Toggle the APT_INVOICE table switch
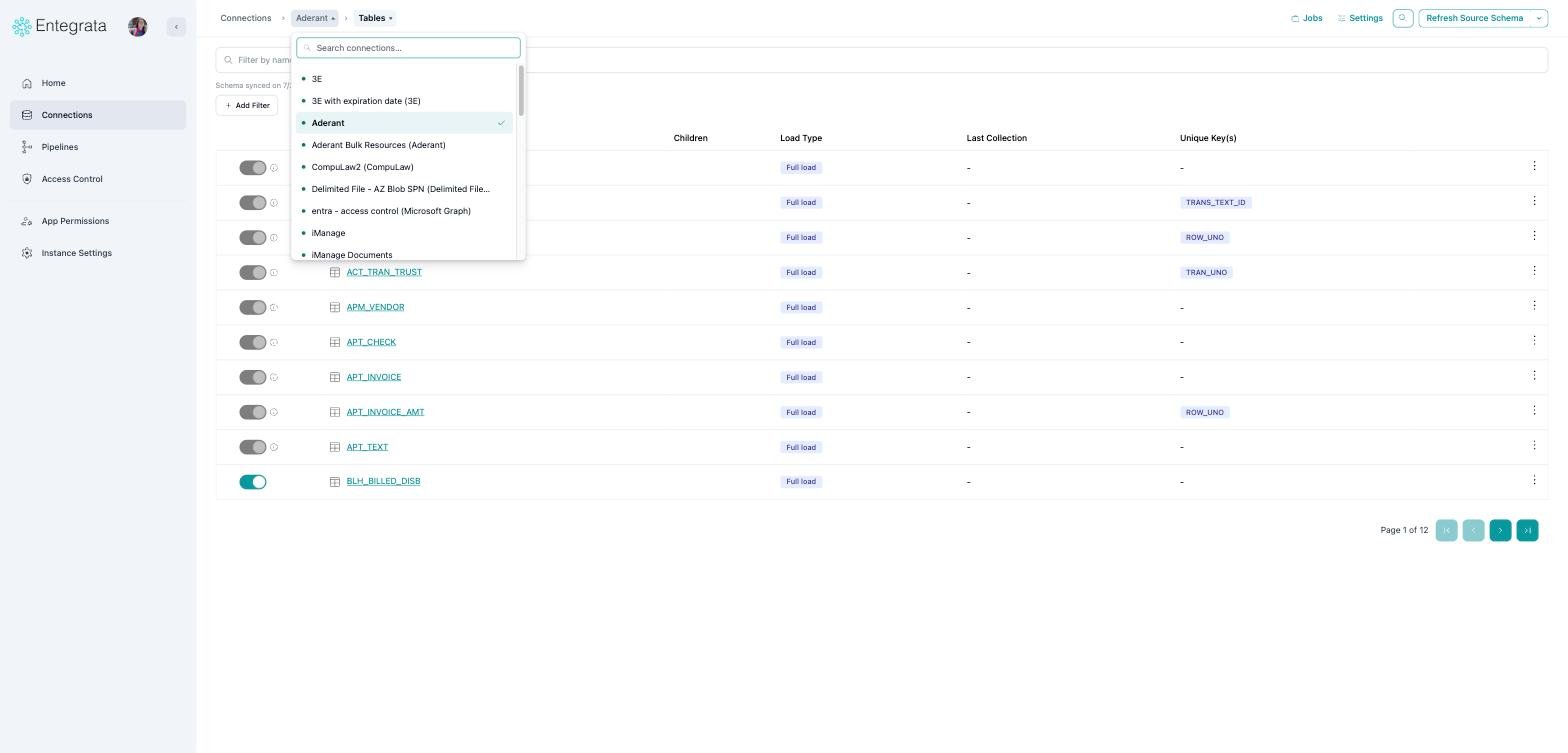Image resolution: width=1568 pixels, height=753 pixels. click(x=253, y=377)
